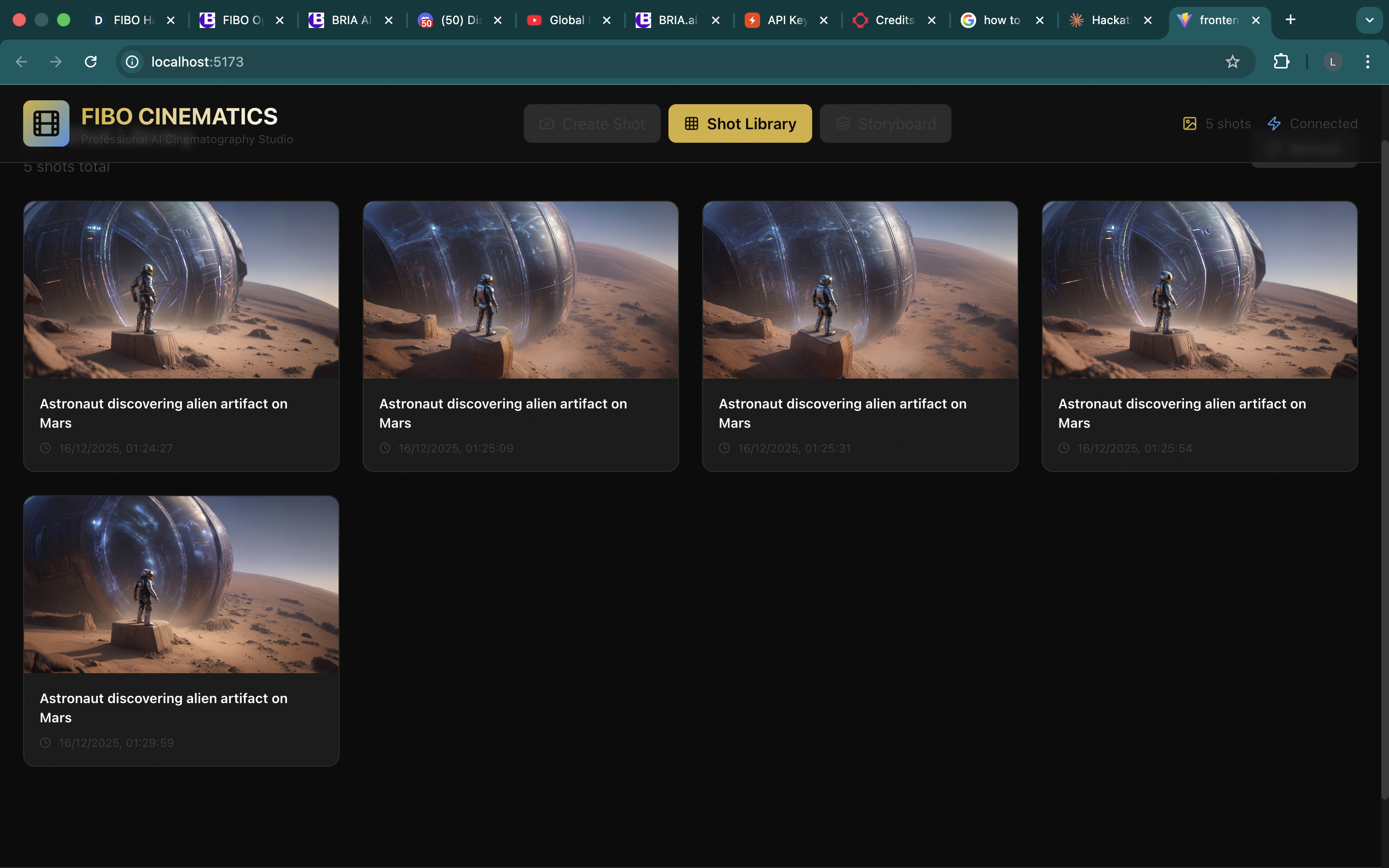
Task: Select the Shot Library tab
Action: click(740, 123)
